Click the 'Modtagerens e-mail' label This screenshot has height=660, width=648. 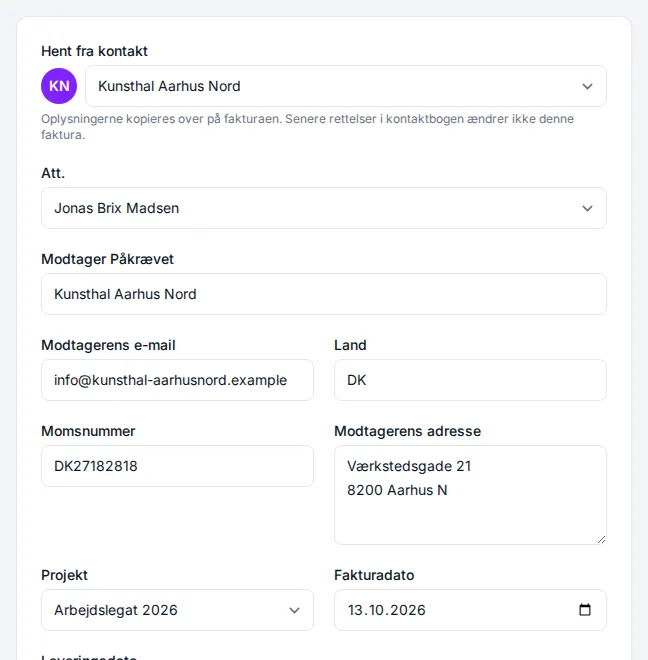pos(108,345)
